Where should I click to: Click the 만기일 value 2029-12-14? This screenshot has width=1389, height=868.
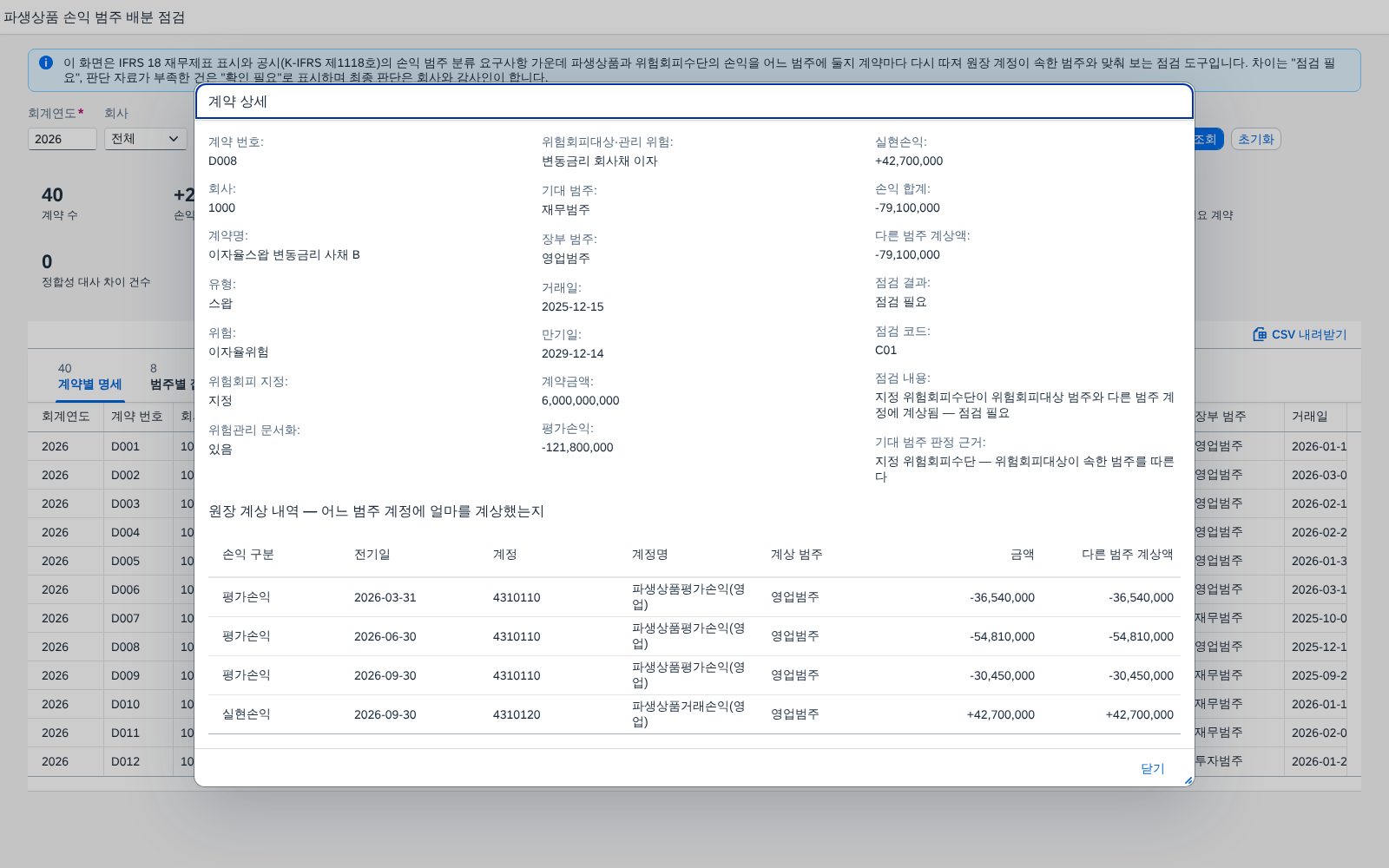coord(573,353)
